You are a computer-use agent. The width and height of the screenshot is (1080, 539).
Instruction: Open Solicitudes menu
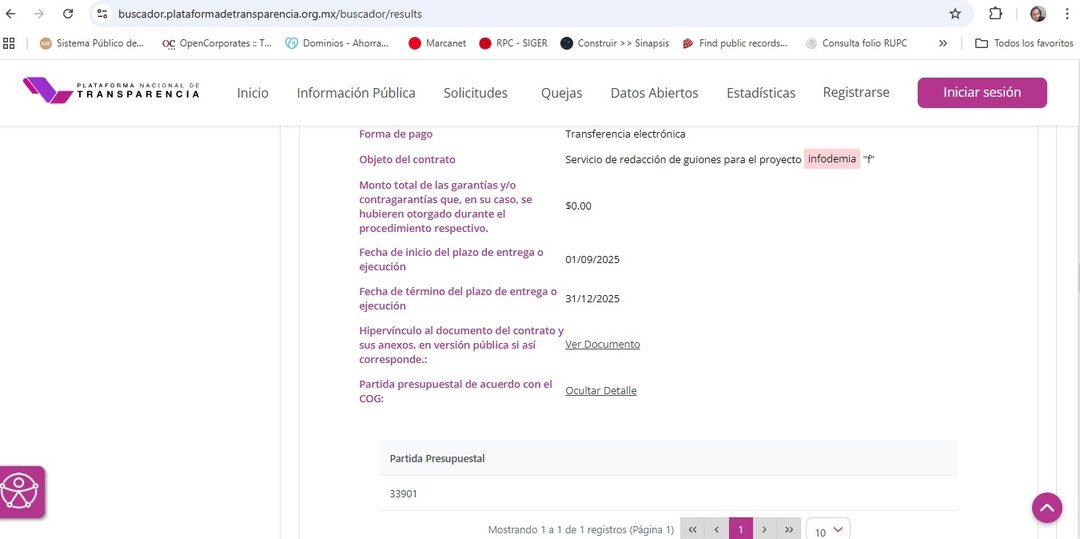(x=475, y=93)
